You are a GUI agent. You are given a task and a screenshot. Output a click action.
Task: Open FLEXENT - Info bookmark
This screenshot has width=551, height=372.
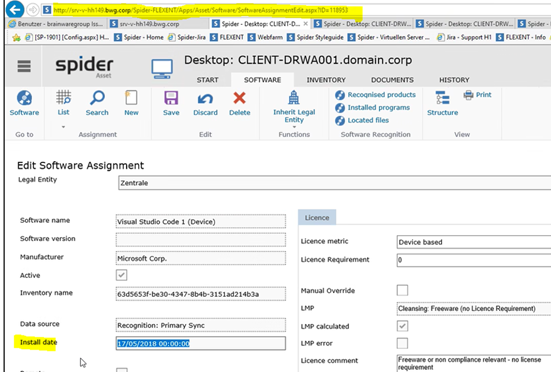[521, 37]
